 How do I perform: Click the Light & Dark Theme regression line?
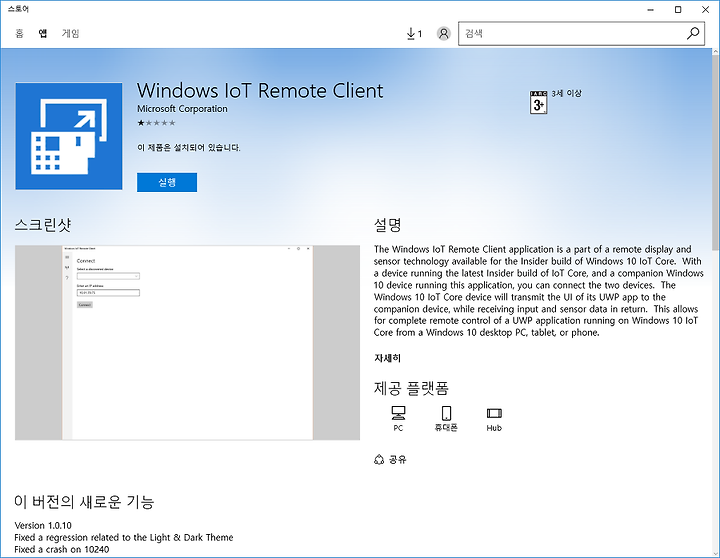124,537
